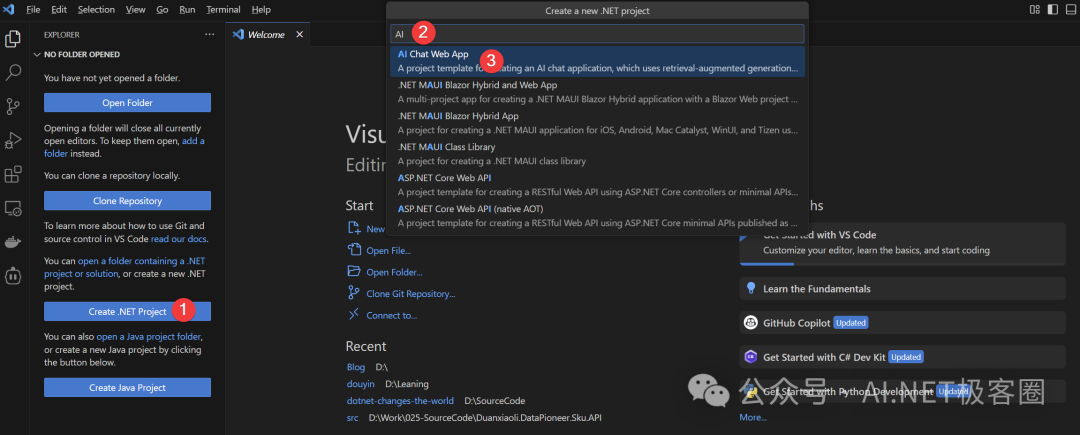Click the Clone Git Repository... link

(411, 293)
